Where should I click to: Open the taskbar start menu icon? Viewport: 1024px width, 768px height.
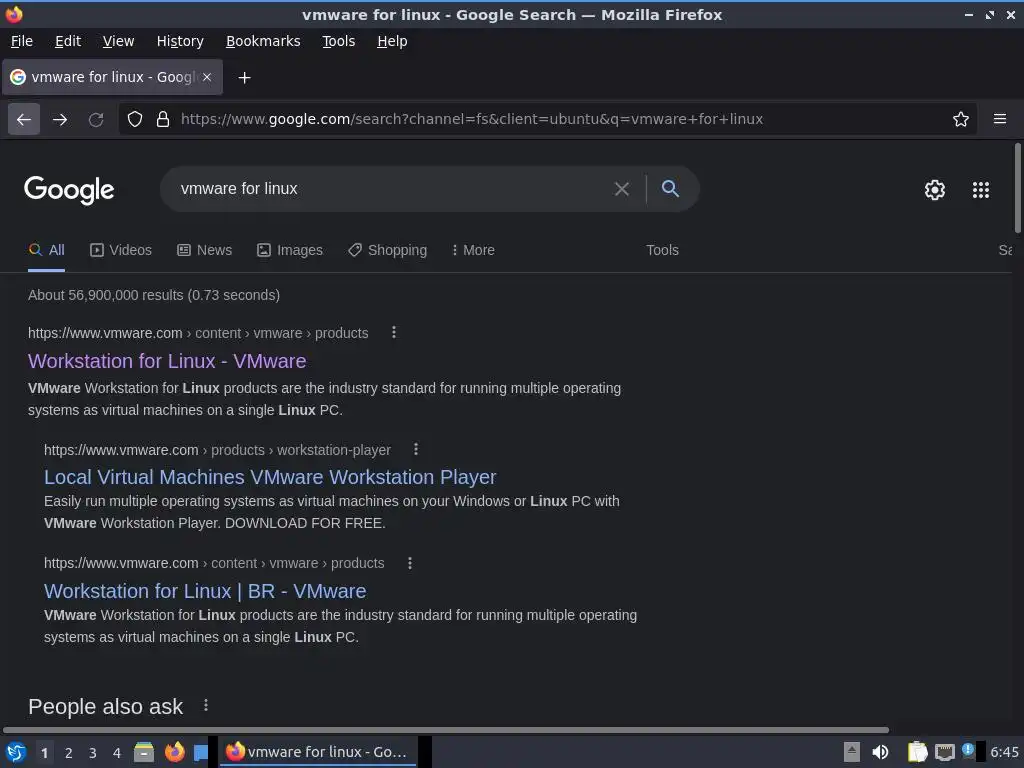point(16,752)
